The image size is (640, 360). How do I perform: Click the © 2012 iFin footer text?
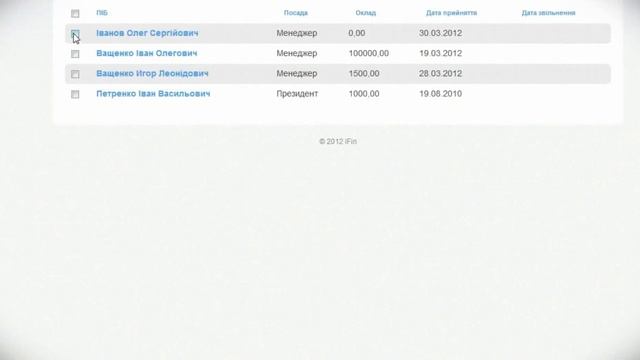[338, 141]
